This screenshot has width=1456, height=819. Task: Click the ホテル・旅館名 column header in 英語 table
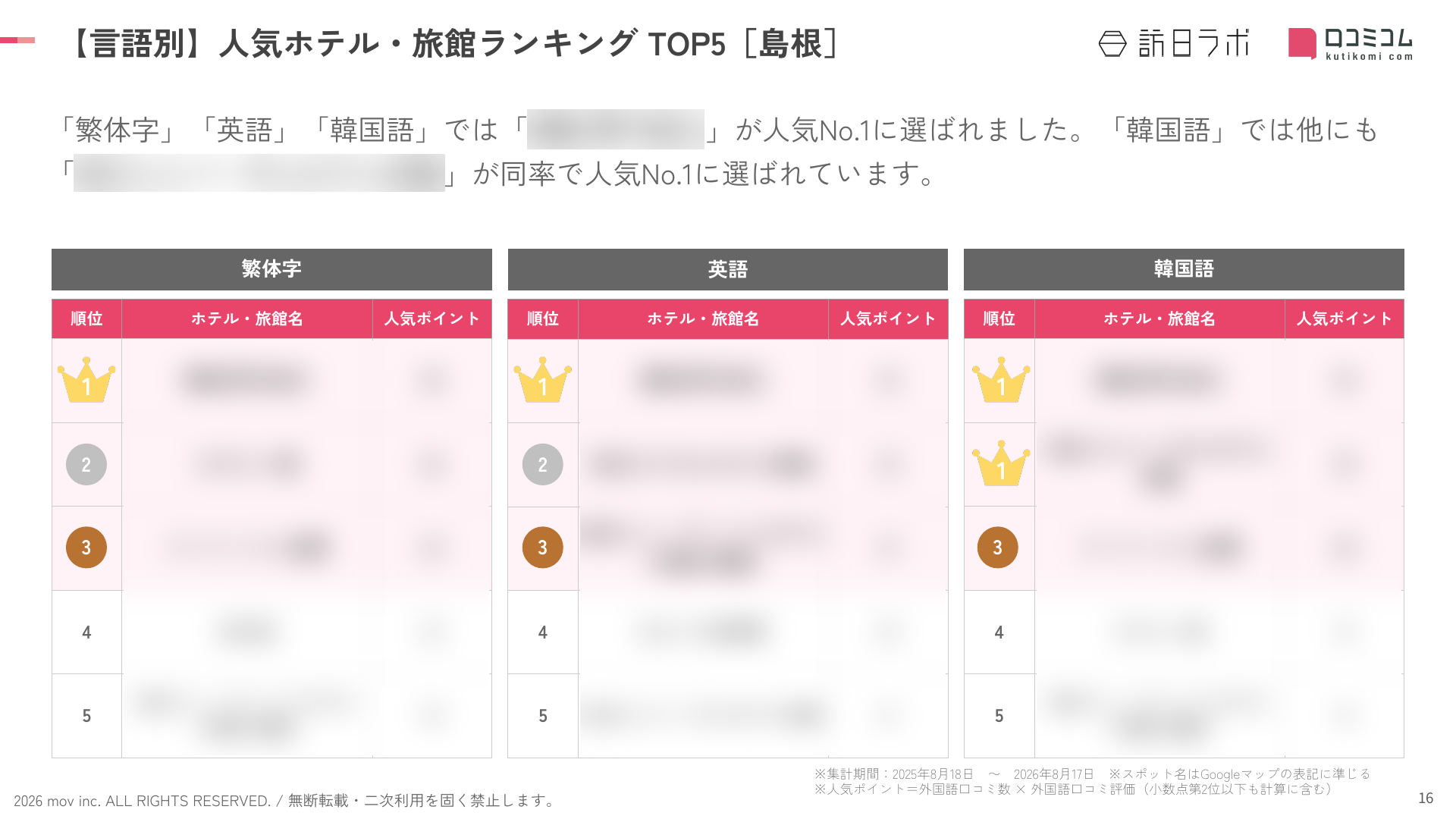[x=703, y=318]
